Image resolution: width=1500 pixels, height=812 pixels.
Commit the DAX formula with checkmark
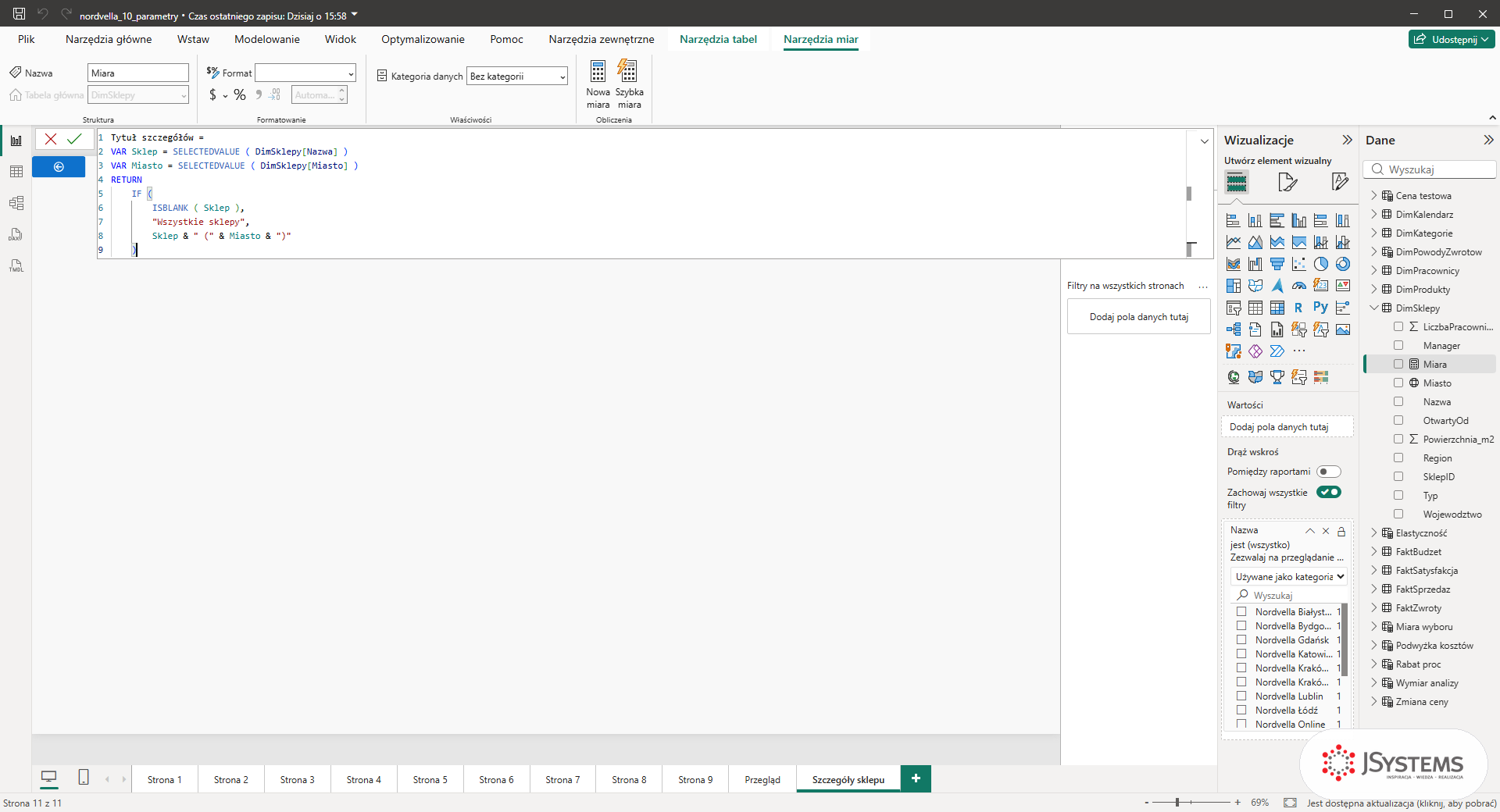[x=74, y=139]
